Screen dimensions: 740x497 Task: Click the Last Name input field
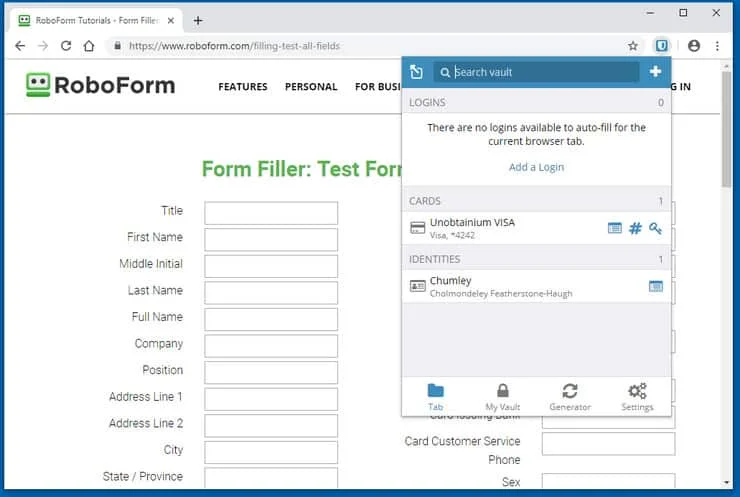(x=271, y=293)
